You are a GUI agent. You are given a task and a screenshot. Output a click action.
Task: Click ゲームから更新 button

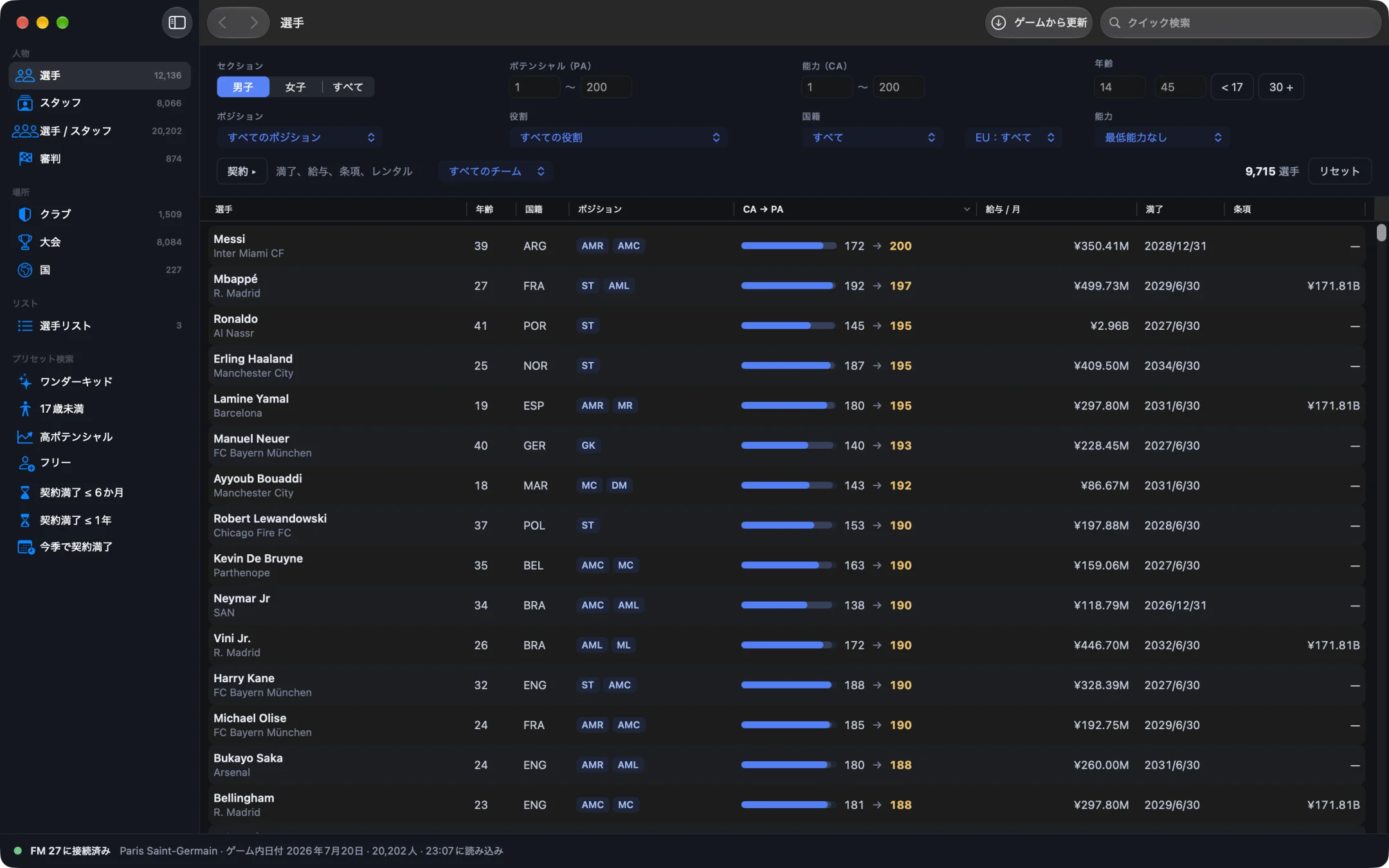1039,23
